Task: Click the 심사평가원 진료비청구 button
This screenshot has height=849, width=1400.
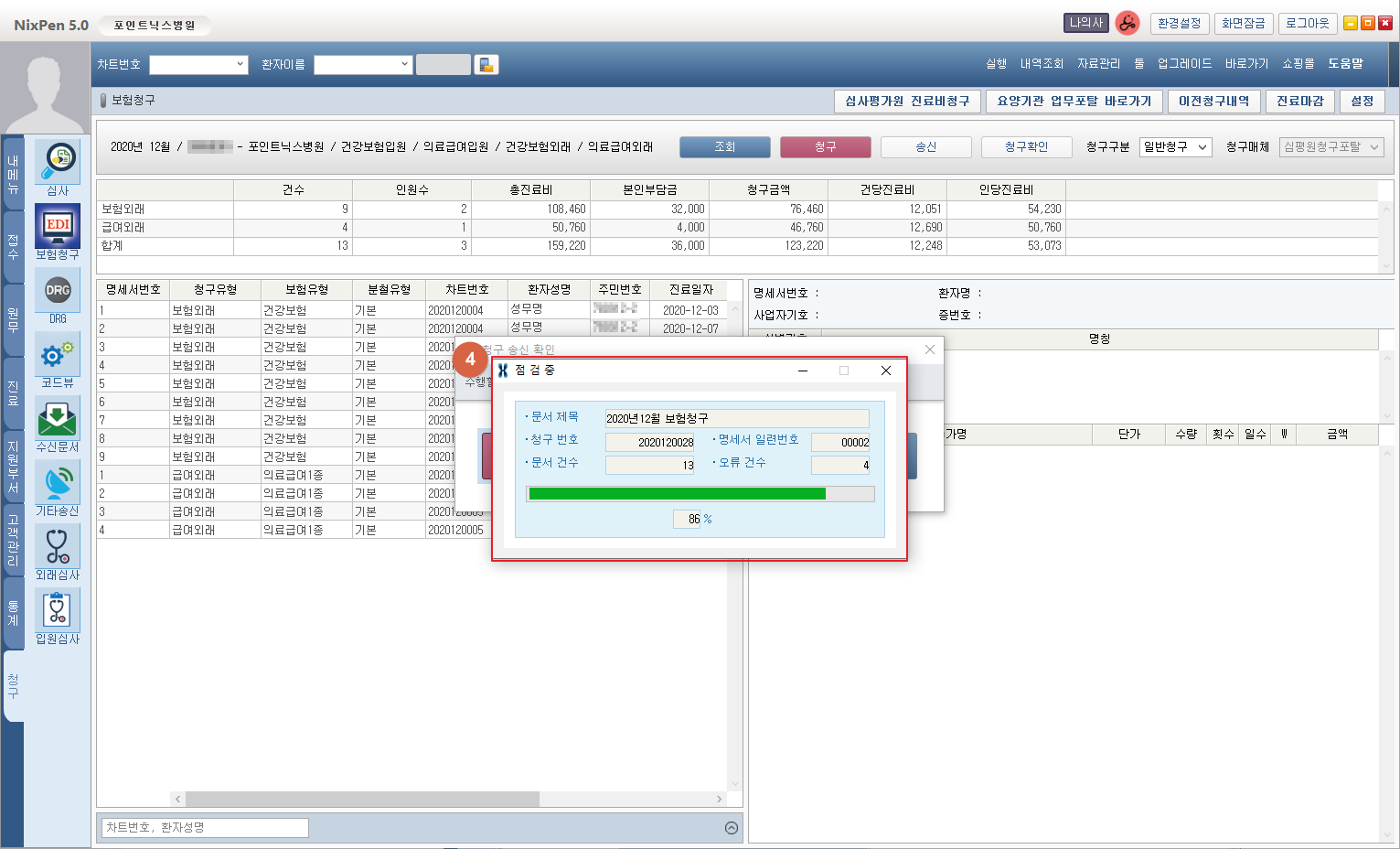Action: coord(906,102)
